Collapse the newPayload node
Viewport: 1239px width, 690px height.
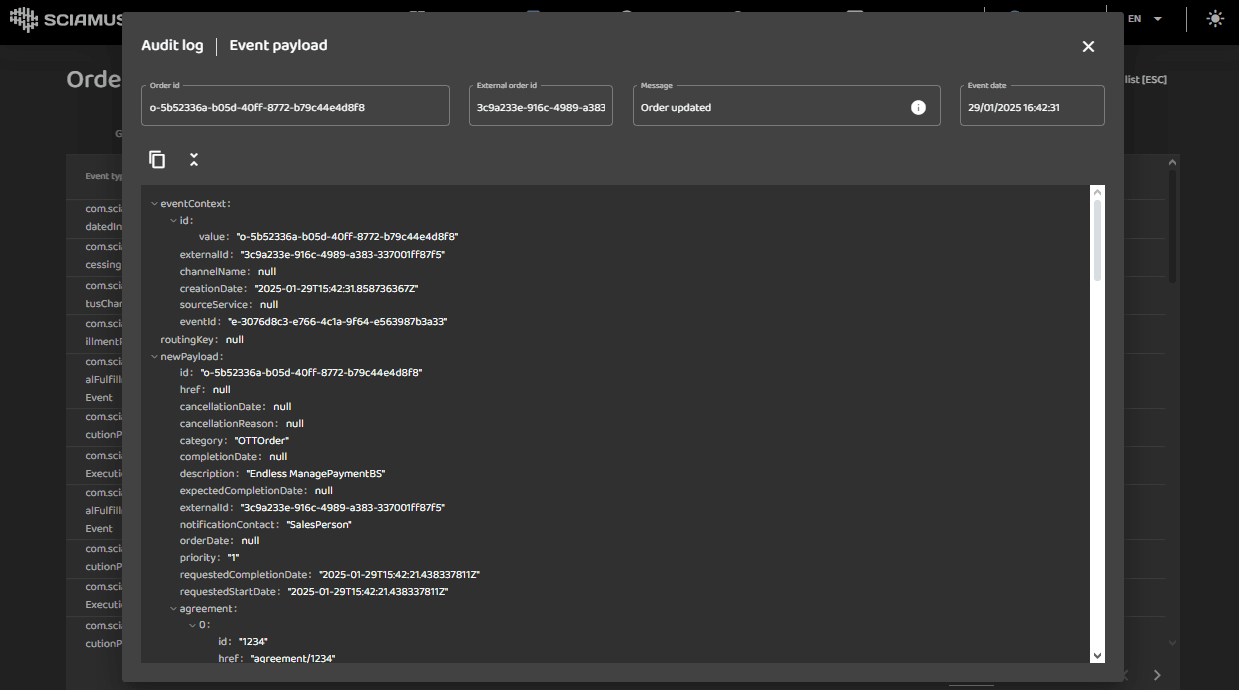coord(154,356)
